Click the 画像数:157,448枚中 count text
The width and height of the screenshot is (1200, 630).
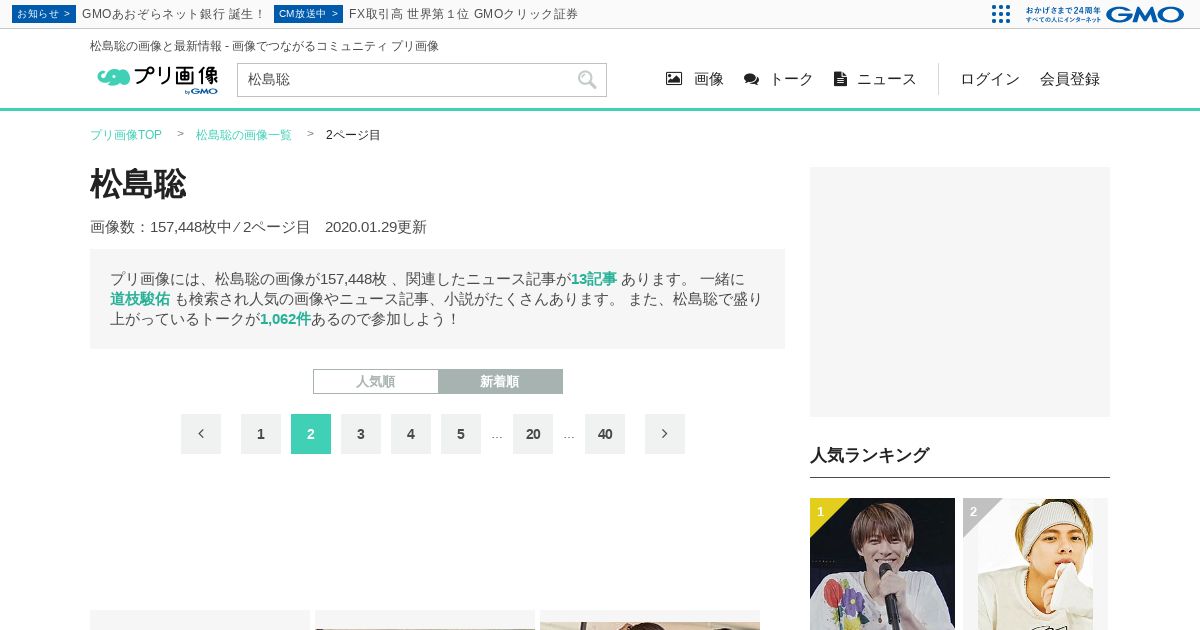coord(160,227)
